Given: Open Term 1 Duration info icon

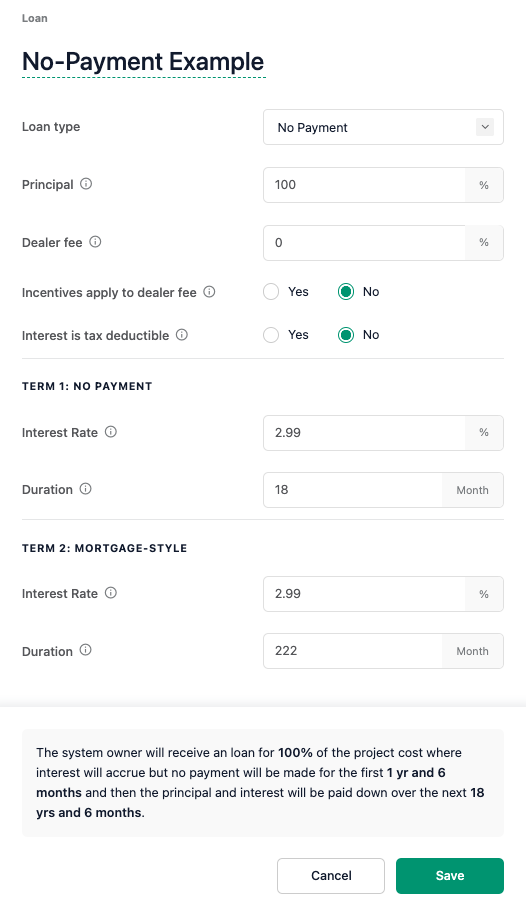Looking at the screenshot, I should tap(85, 489).
